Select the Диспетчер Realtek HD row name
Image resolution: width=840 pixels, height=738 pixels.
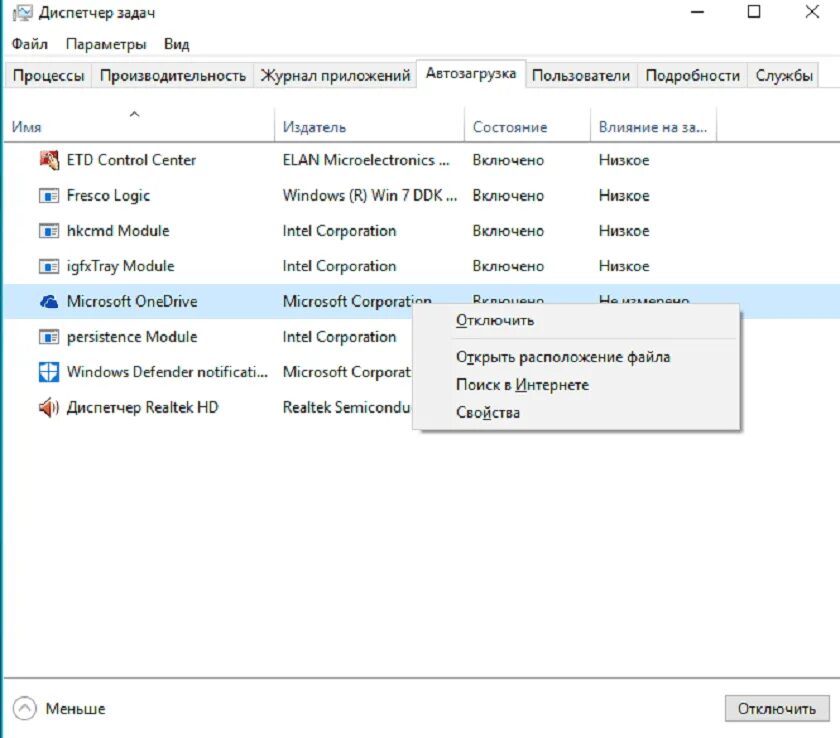coord(142,408)
